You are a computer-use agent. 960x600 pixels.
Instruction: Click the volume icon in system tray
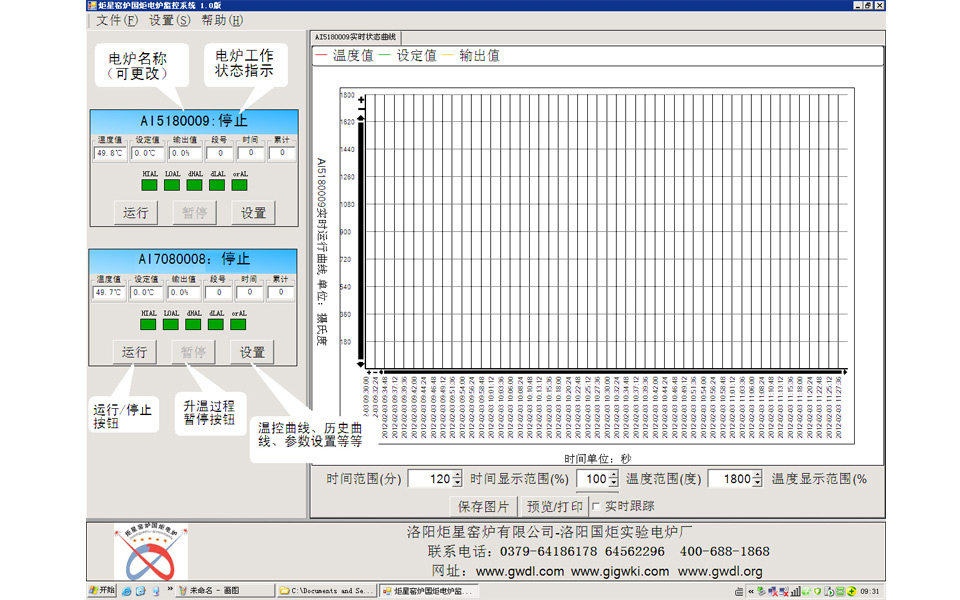point(797,591)
